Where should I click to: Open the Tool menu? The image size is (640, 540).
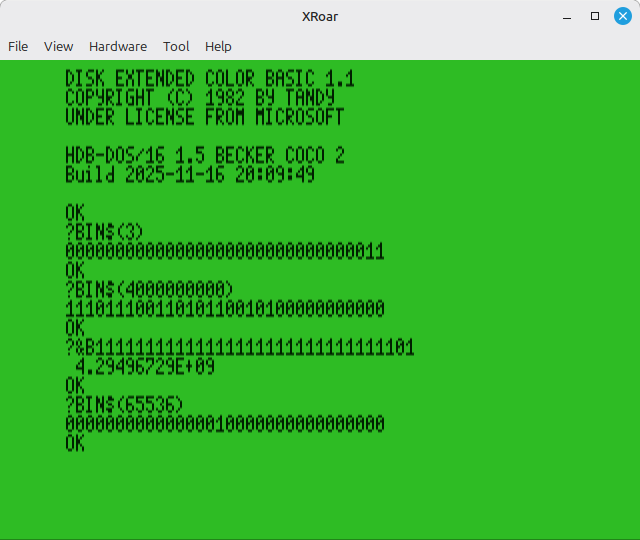(x=176, y=46)
